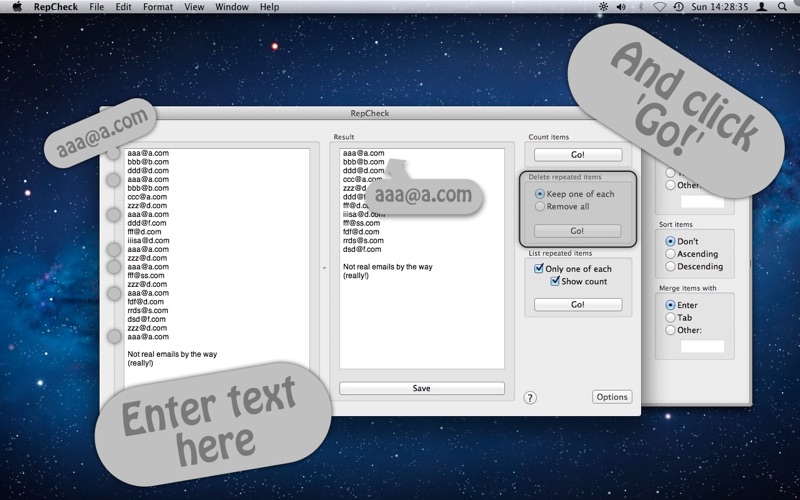Open the Edit menu
Screen dimensions: 800x500
pos(123,7)
